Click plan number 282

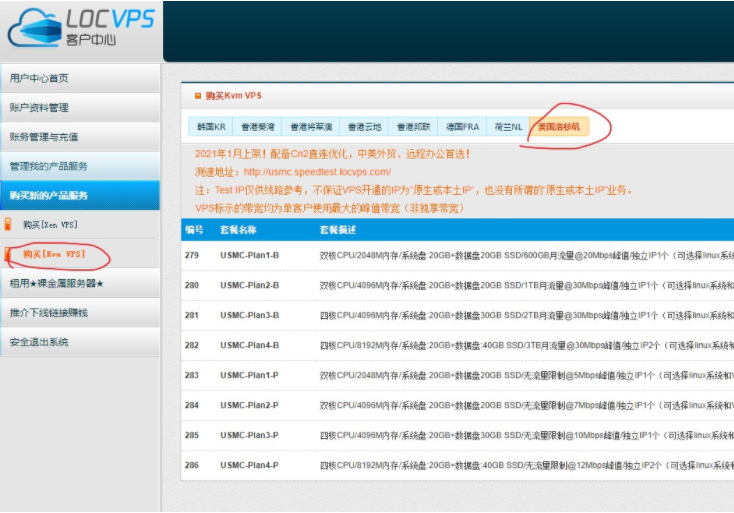(192, 345)
